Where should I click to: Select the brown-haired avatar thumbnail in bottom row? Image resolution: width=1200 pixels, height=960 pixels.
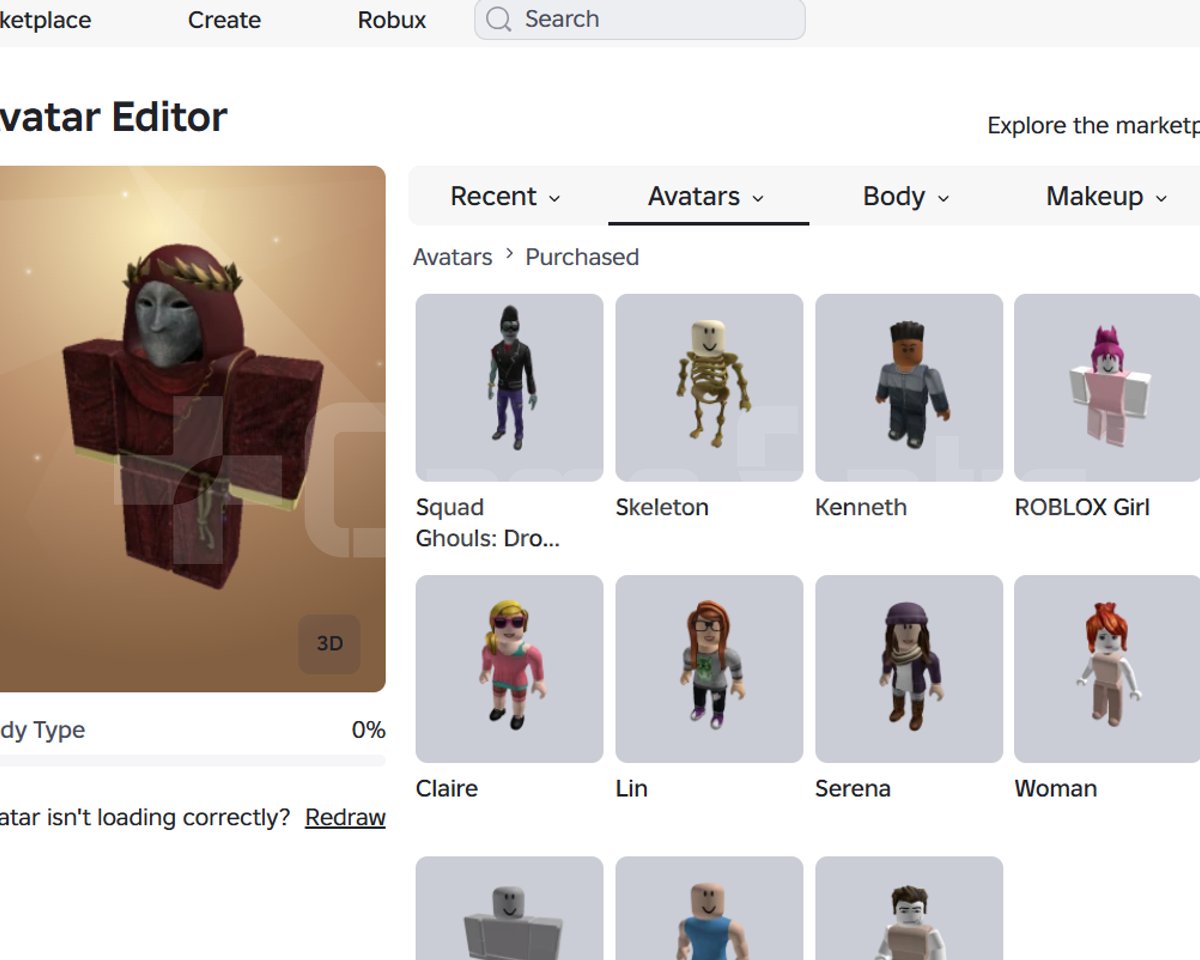(909, 908)
